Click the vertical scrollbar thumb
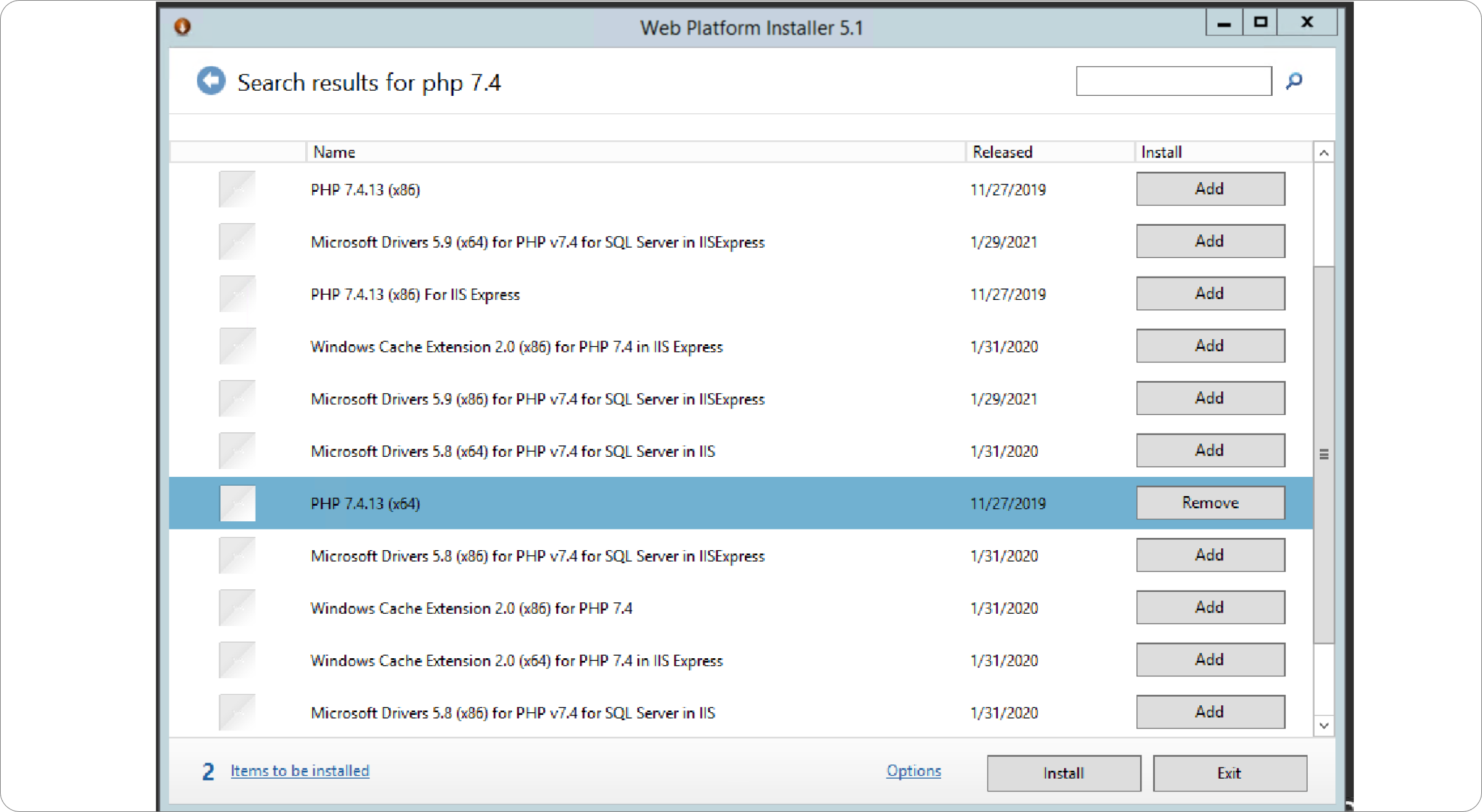Screen dimensions: 1482x812 [x=1324, y=454]
